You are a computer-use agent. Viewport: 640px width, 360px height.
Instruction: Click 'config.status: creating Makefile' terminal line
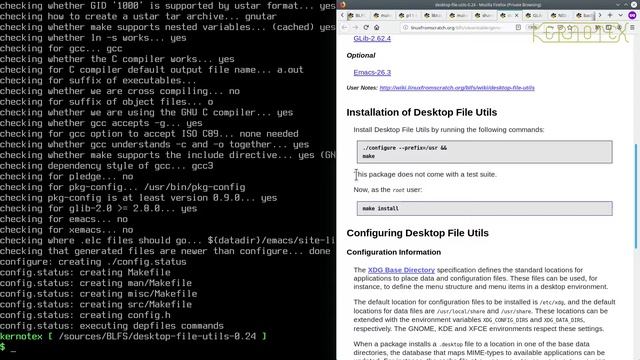[85, 272]
